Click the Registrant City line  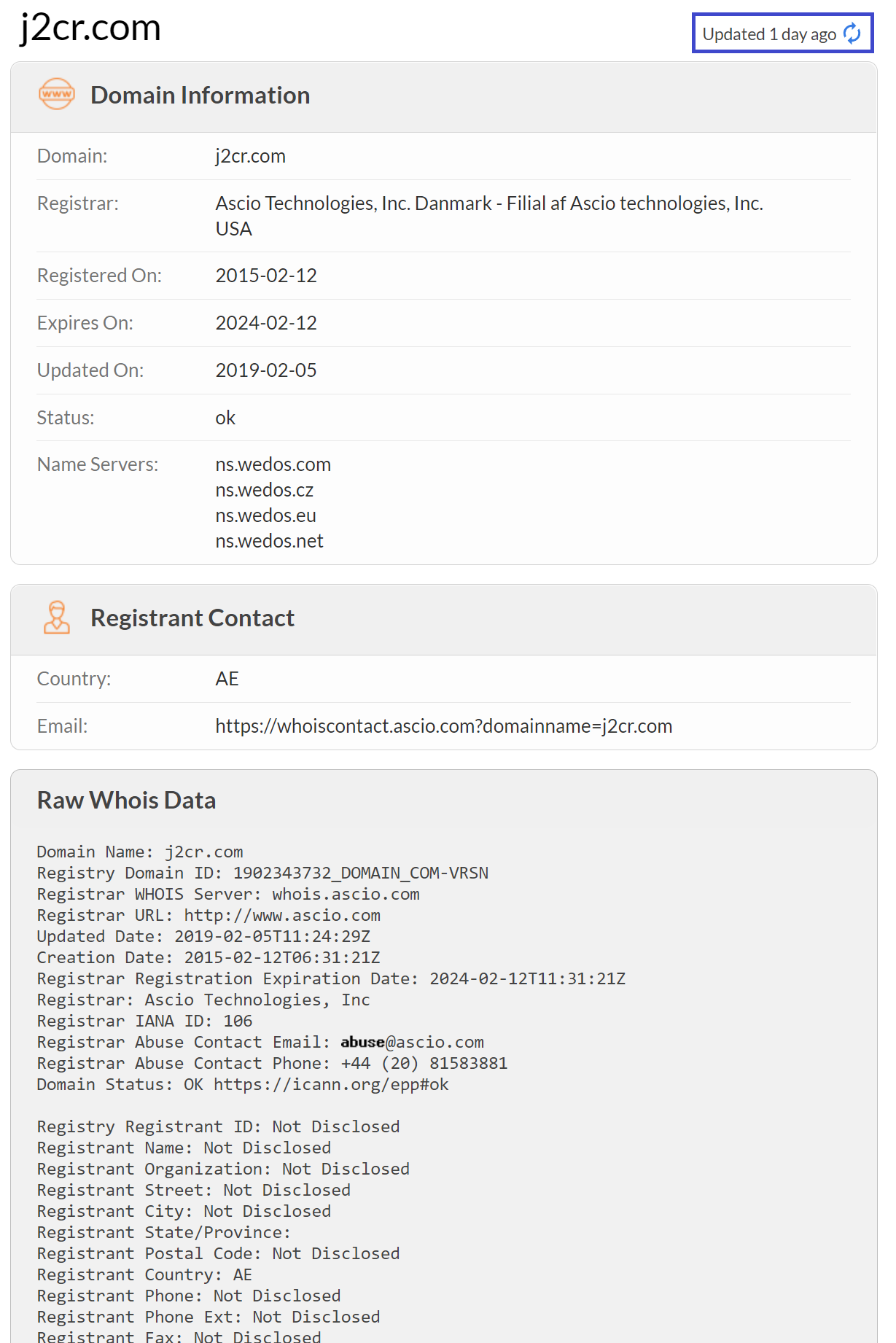coord(184,1211)
